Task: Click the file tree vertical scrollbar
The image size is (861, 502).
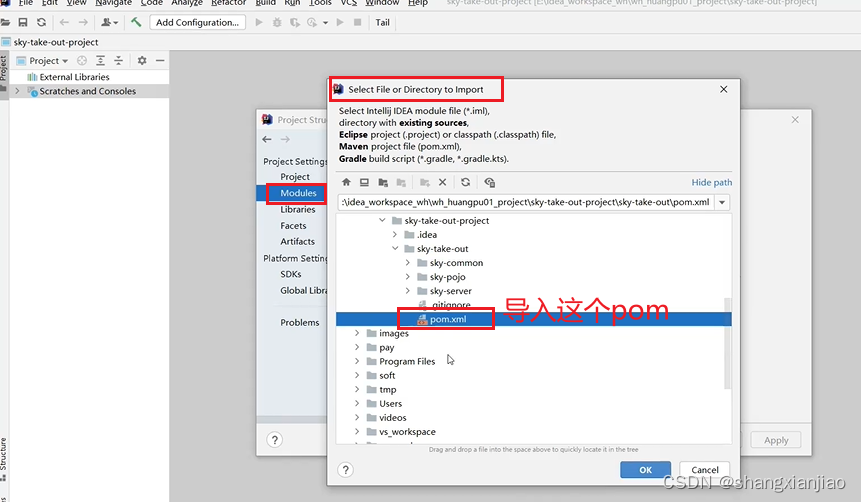Action: click(x=728, y=343)
